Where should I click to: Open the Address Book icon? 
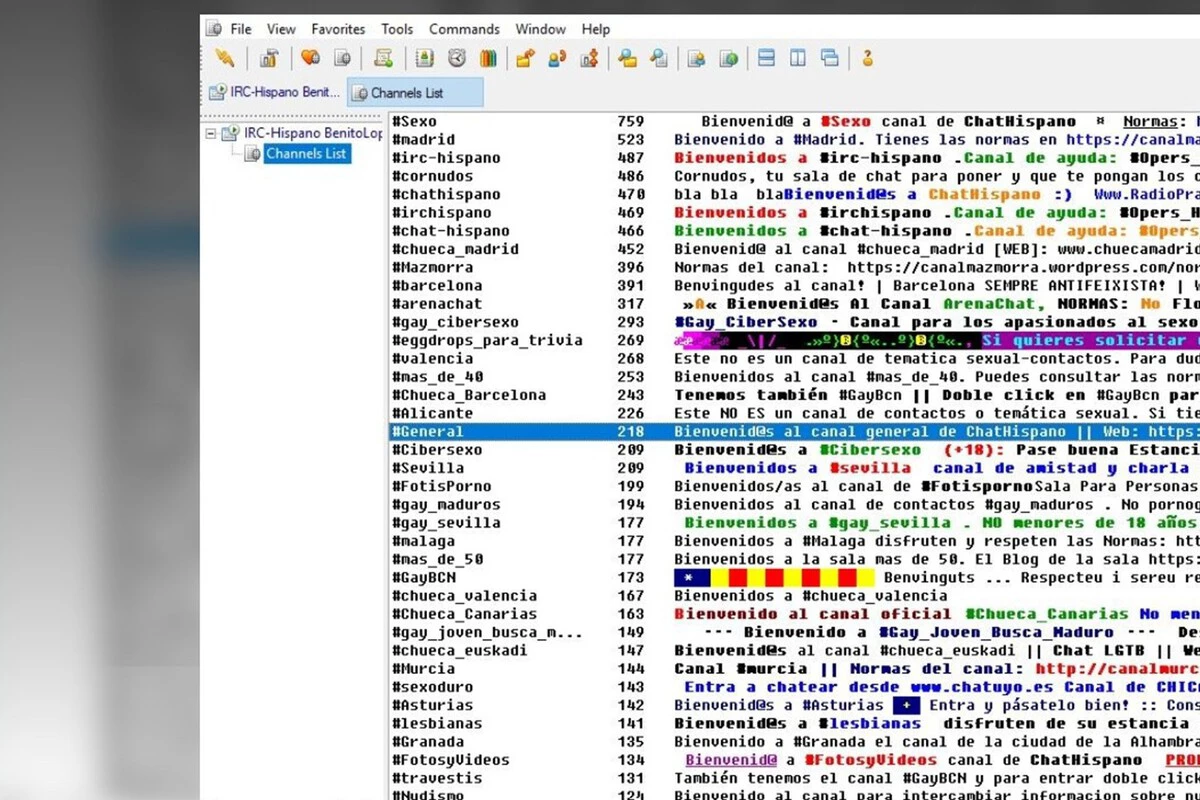425,58
